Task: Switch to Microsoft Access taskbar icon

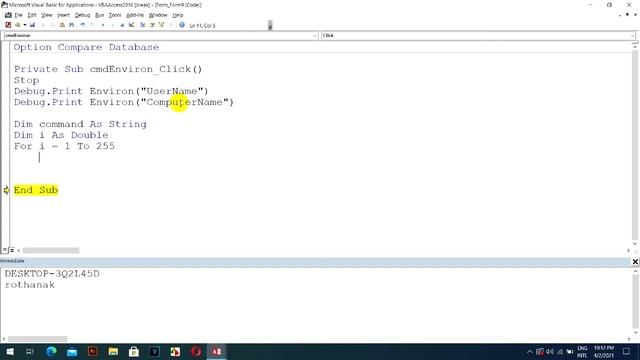Action: (x=216, y=351)
